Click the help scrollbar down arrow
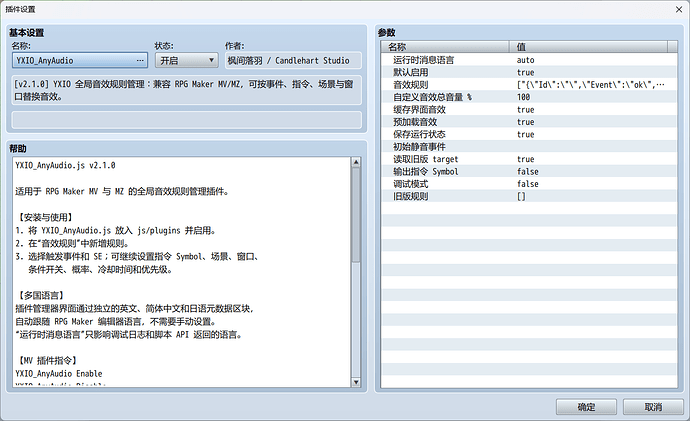690x421 pixels. tap(356, 382)
